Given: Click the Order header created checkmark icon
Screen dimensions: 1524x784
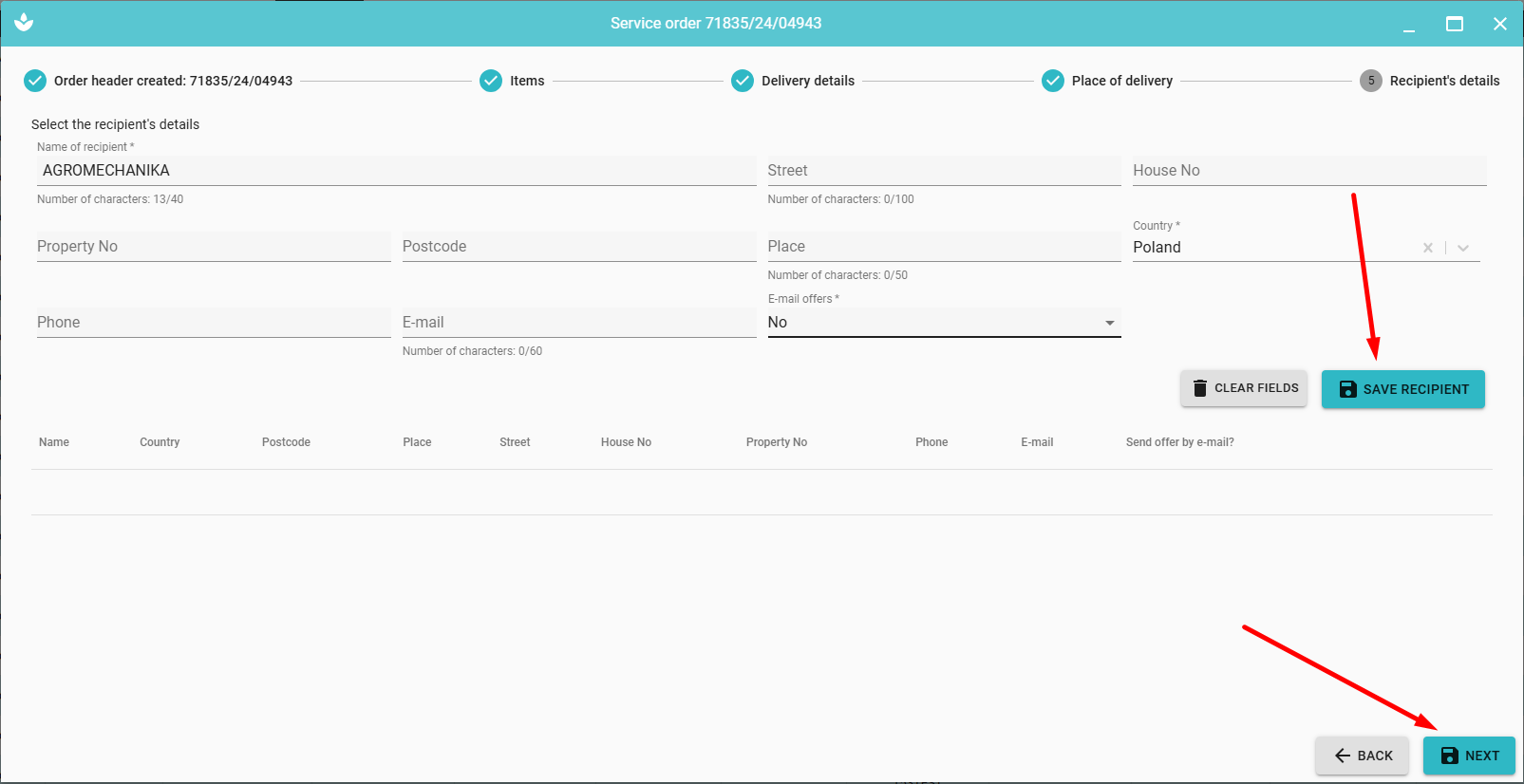Looking at the screenshot, I should point(35,81).
